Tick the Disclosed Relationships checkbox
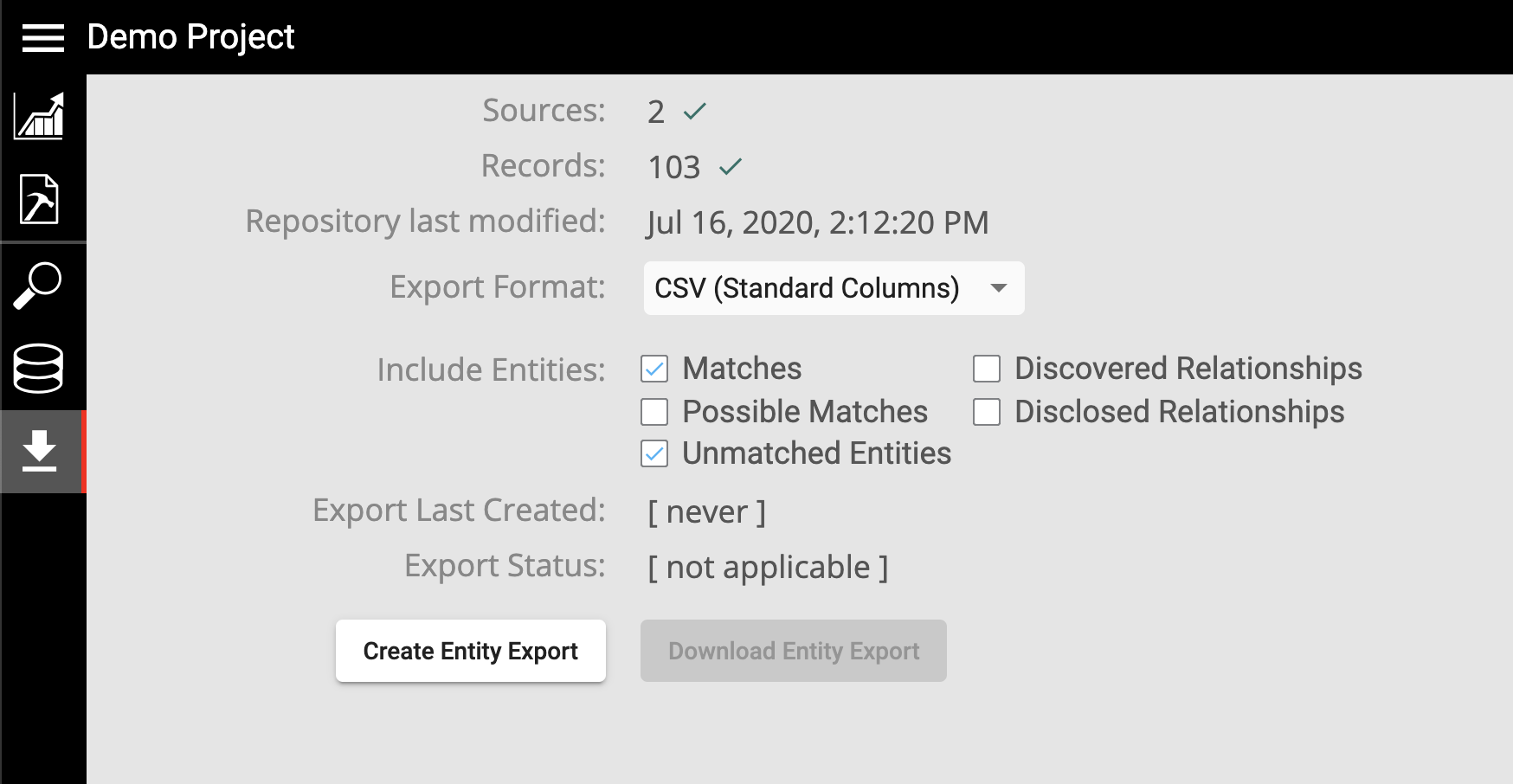The height and width of the screenshot is (784, 1513). click(987, 412)
